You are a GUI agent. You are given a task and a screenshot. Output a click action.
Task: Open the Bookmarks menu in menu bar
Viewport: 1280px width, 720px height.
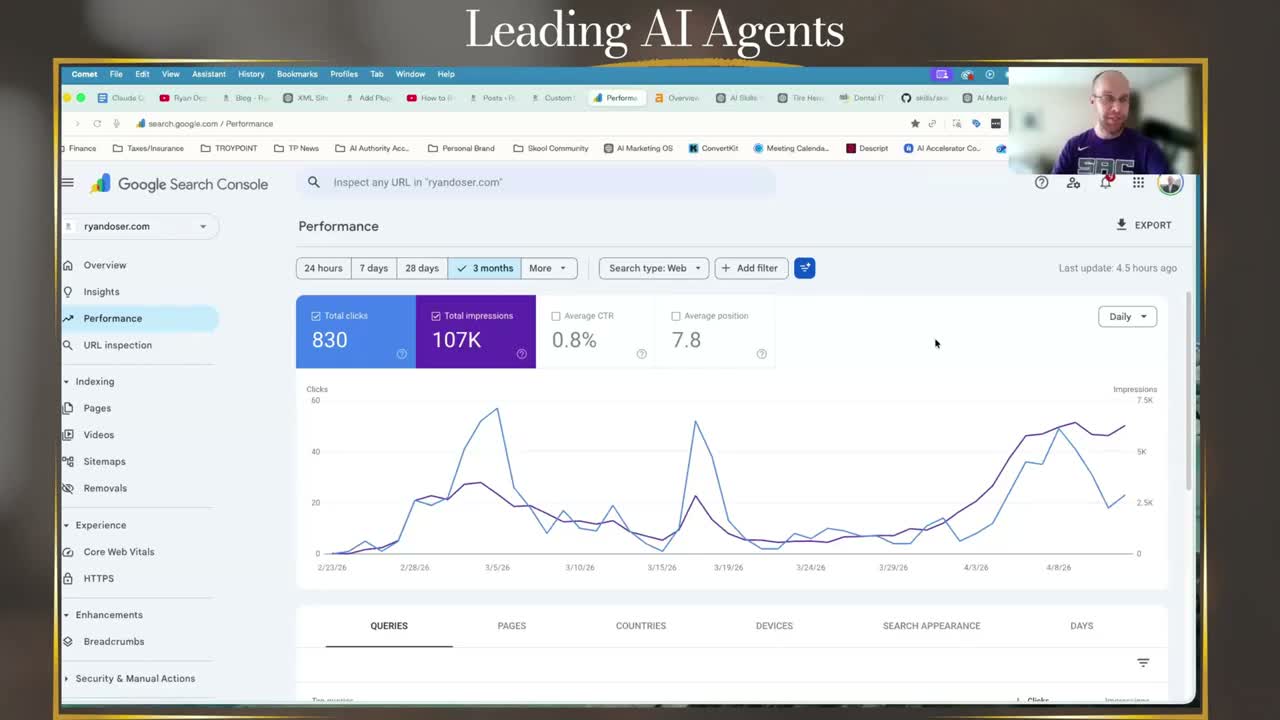click(297, 74)
